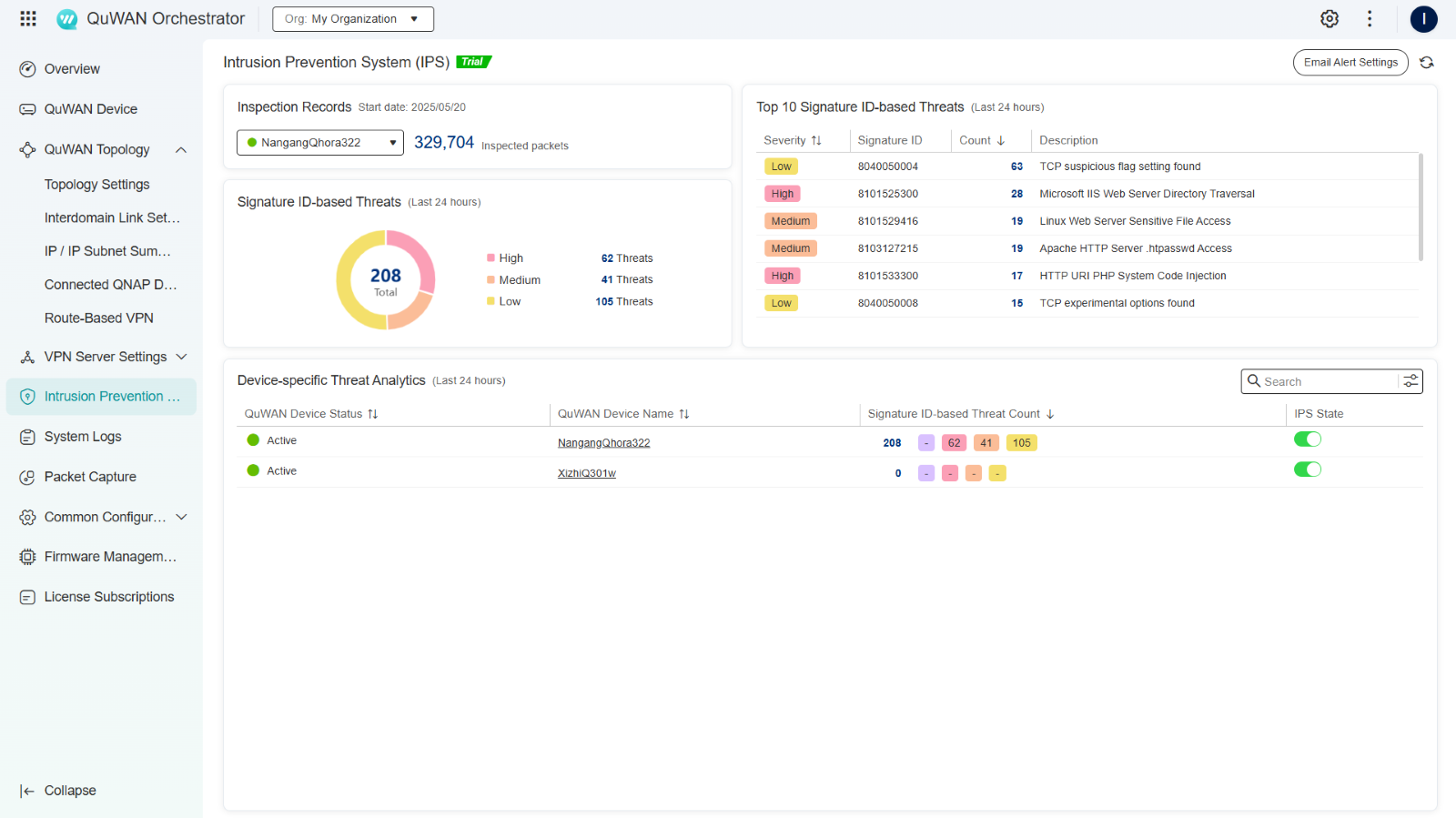The width and height of the screenshot is (1456, 818).
Task: Open the search filter options icon
Action: tap(1410, 381)
